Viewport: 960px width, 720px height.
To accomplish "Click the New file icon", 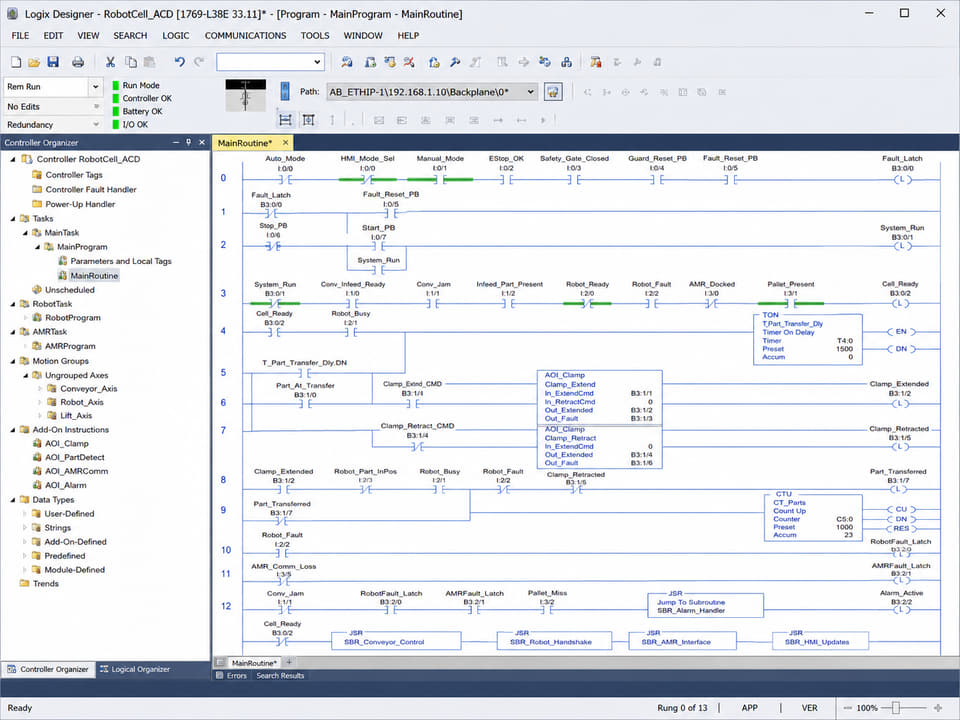I will (x=16, y=62).
